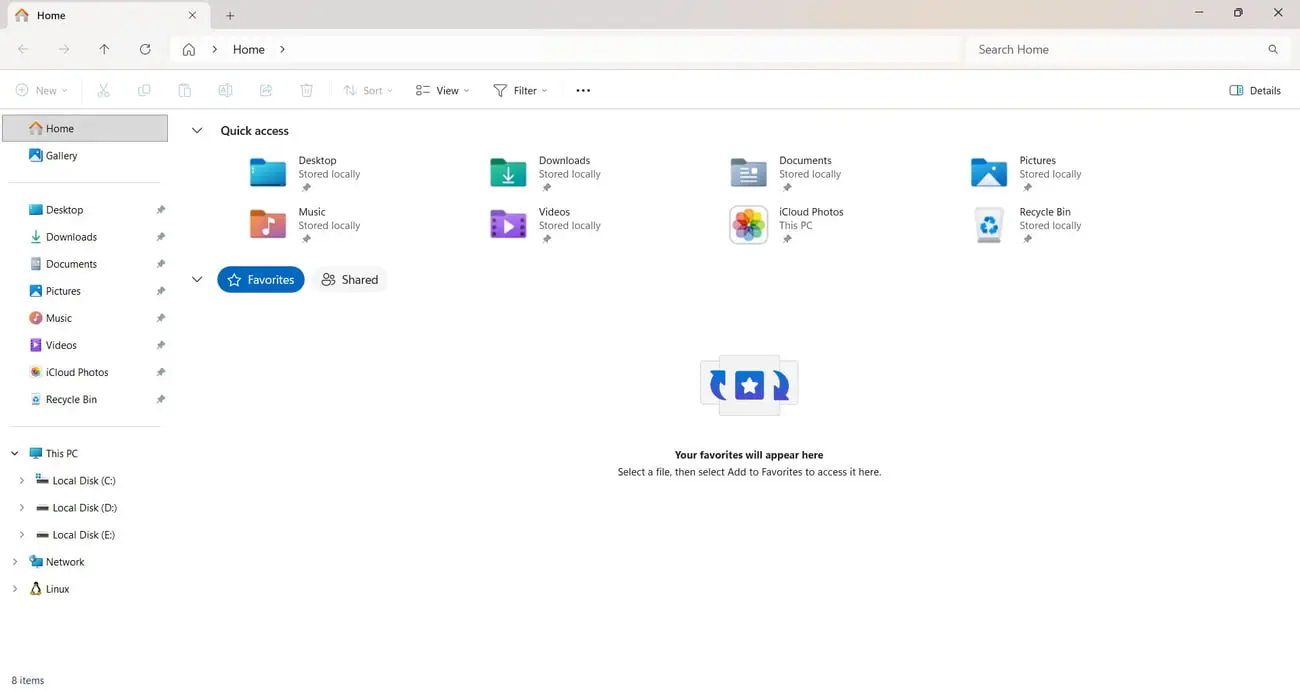Click the Paste clipboard icon
The height and width of the screenshot is (691, 1300).
point(185,90)
